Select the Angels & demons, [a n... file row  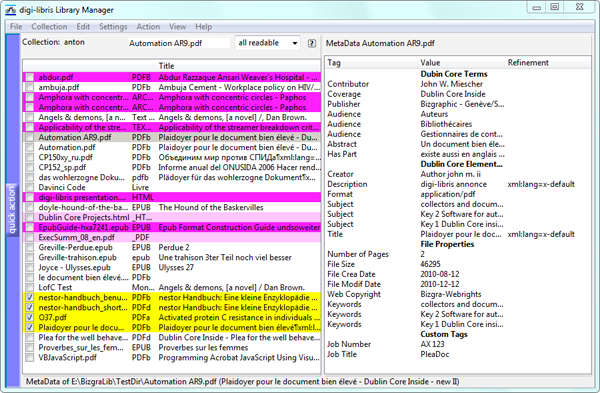pyautogui.click(x=171, y=117)
